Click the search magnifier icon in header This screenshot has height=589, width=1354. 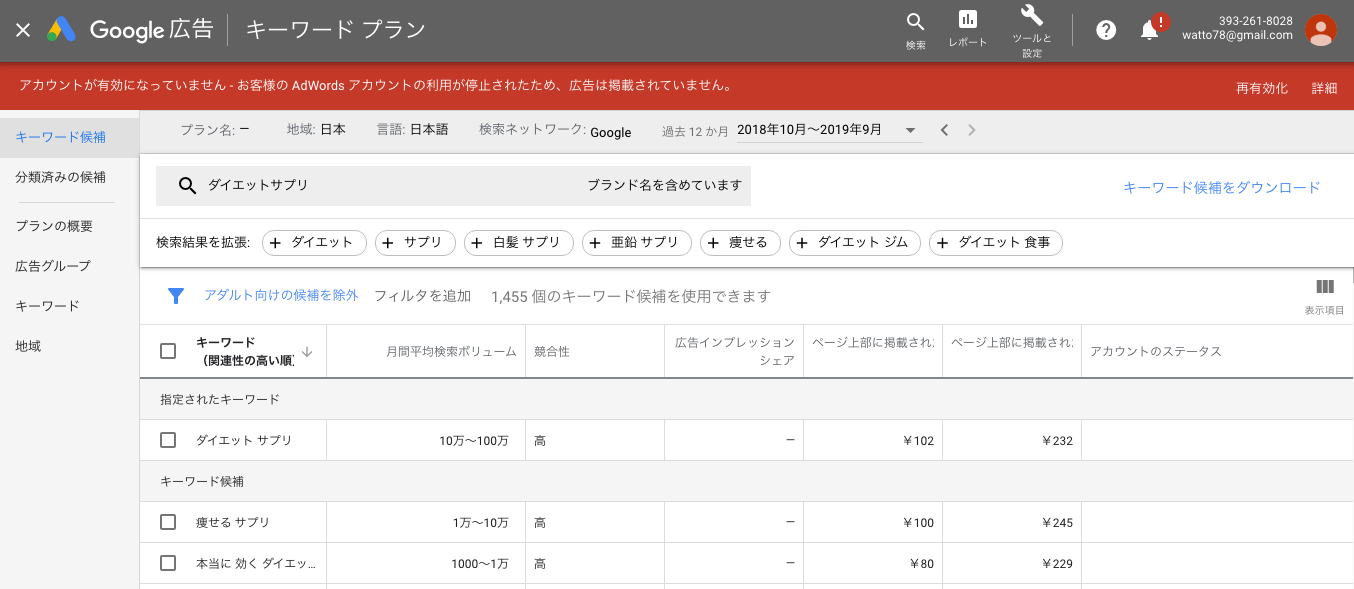tap(915, 23)
